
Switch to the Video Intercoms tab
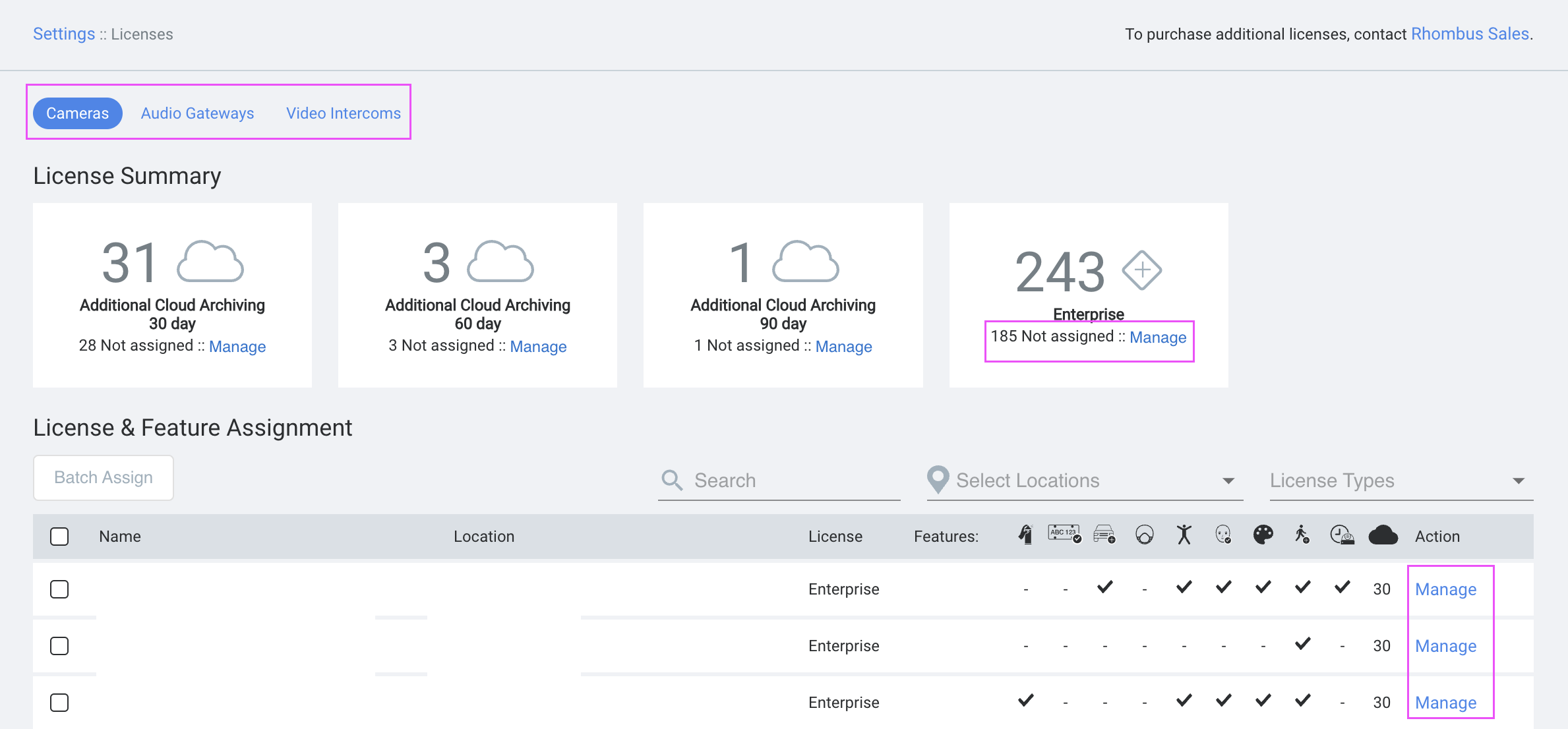[344, 113]
